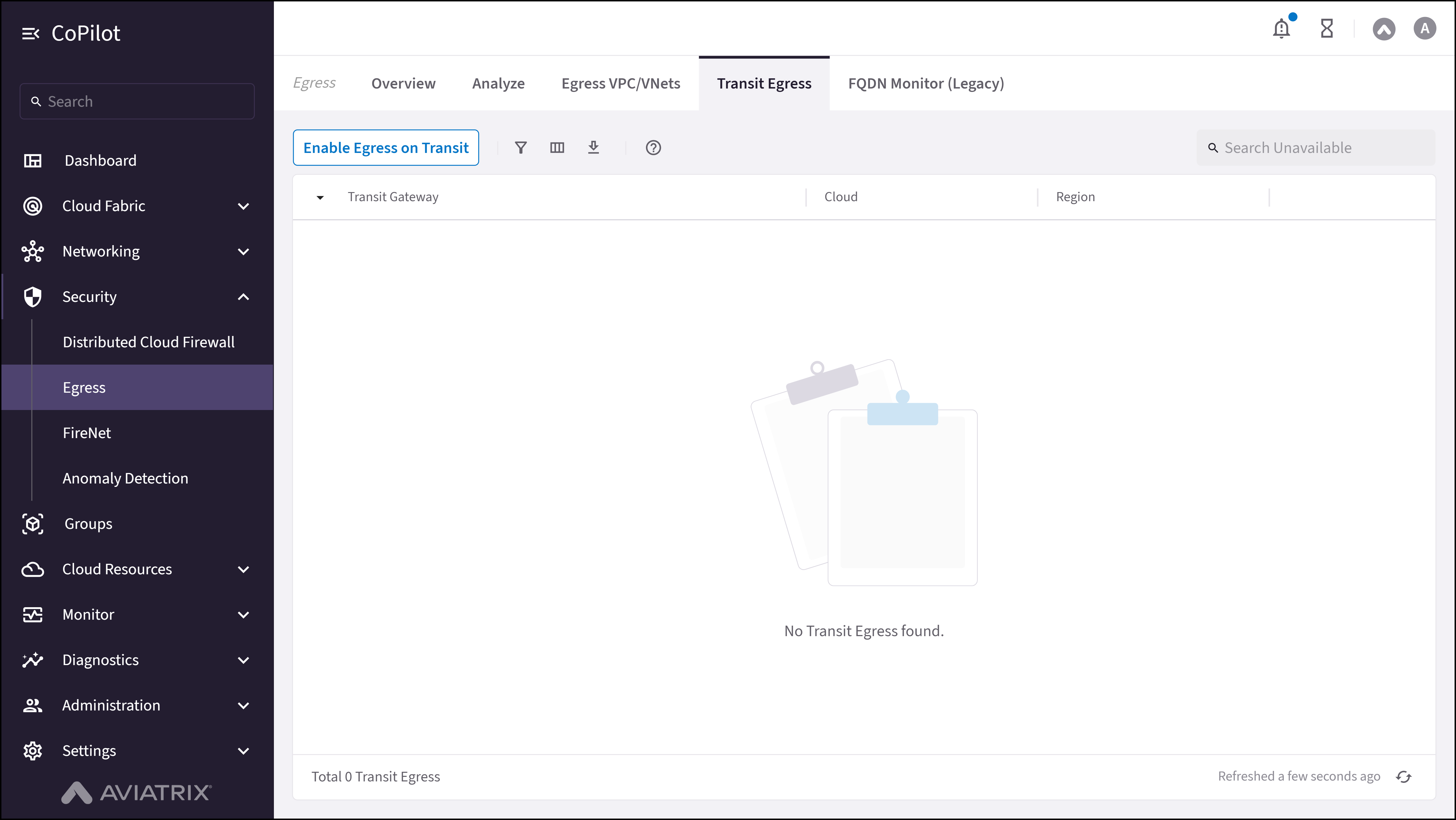Image resolution: width=1456 pixels, height=820 pixels.
Task: Click the download export icon
Action: (593, 148)
